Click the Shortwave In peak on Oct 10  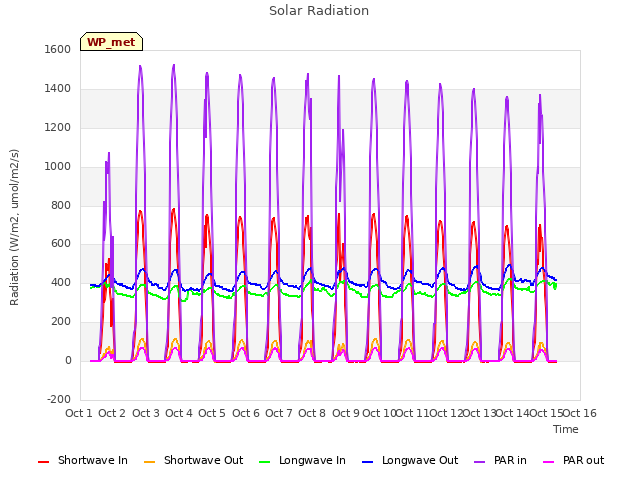373,214
